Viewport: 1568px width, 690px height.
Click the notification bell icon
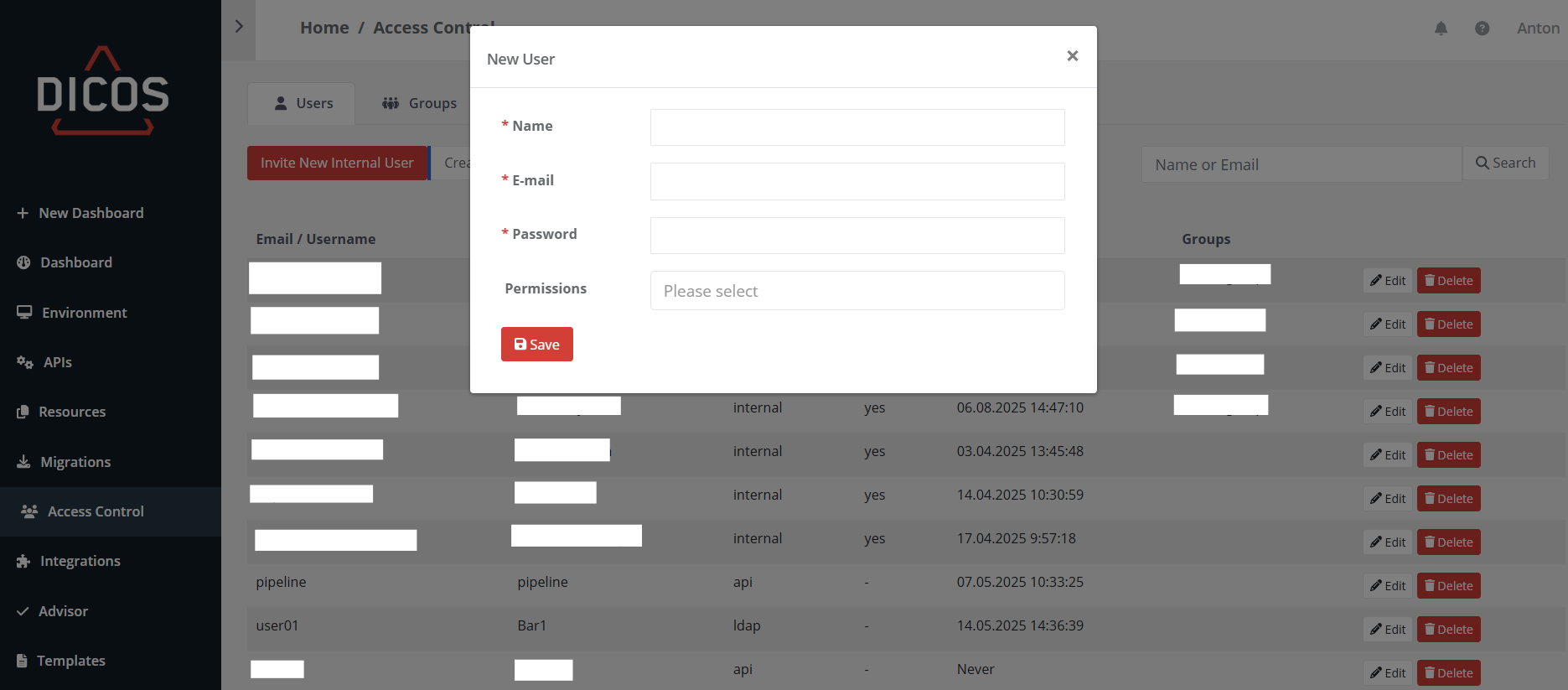(1441, 29)
